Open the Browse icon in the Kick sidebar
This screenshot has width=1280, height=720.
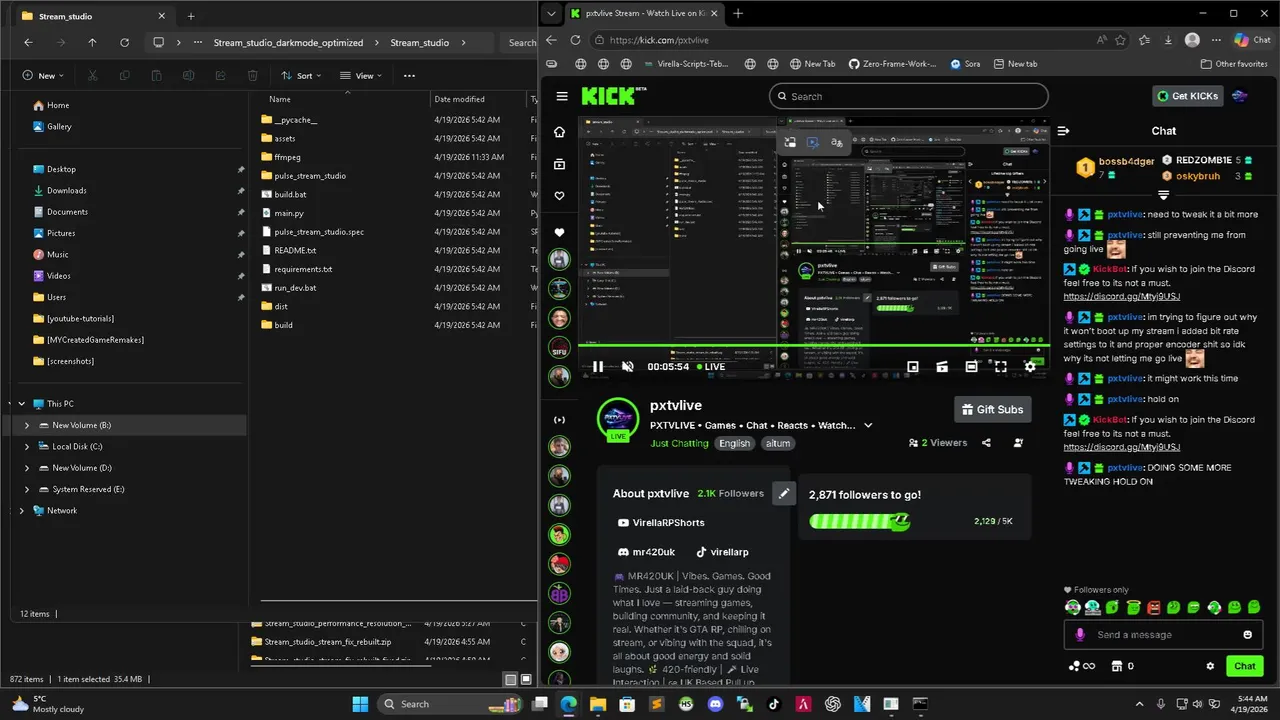coord(560,164)
